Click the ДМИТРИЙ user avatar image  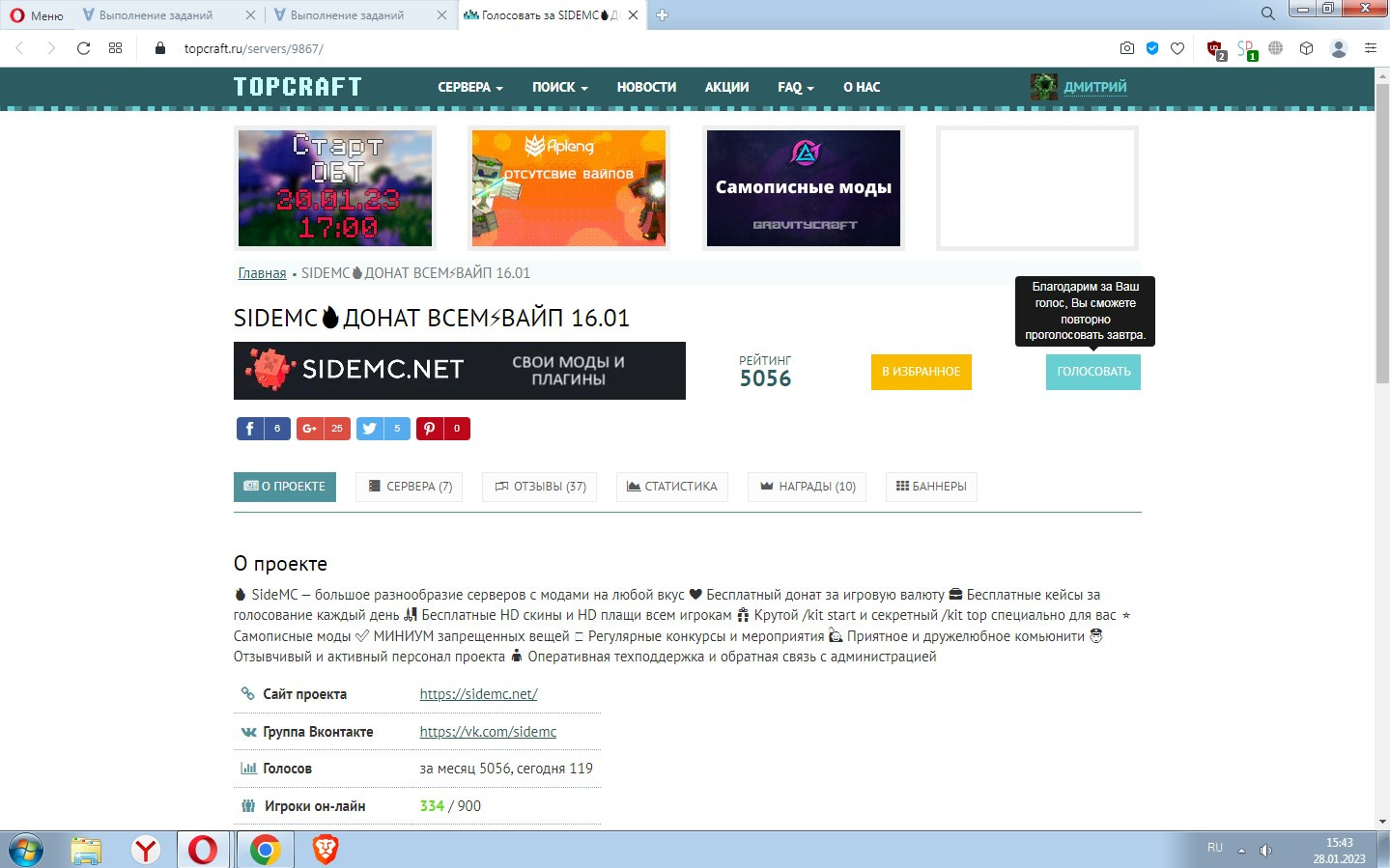coord(1044,87)
